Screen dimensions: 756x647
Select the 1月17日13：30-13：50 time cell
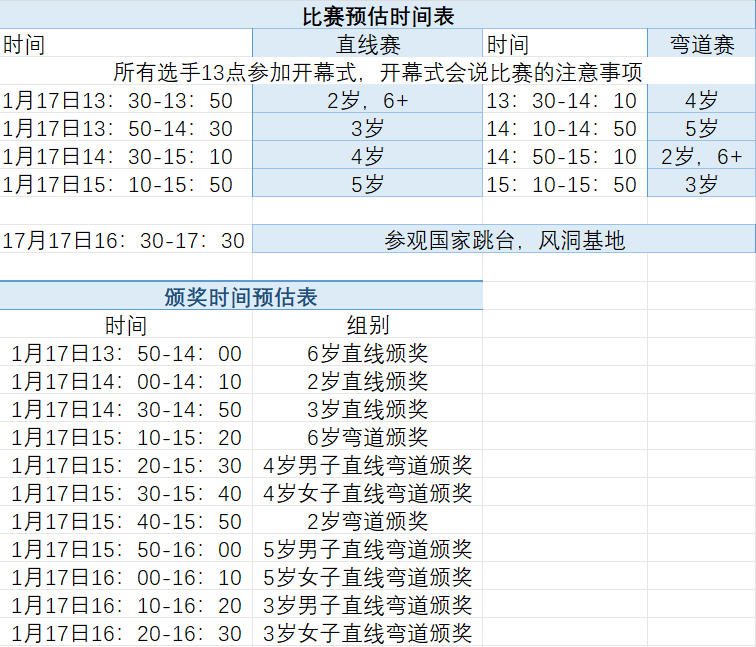point(125,100)
